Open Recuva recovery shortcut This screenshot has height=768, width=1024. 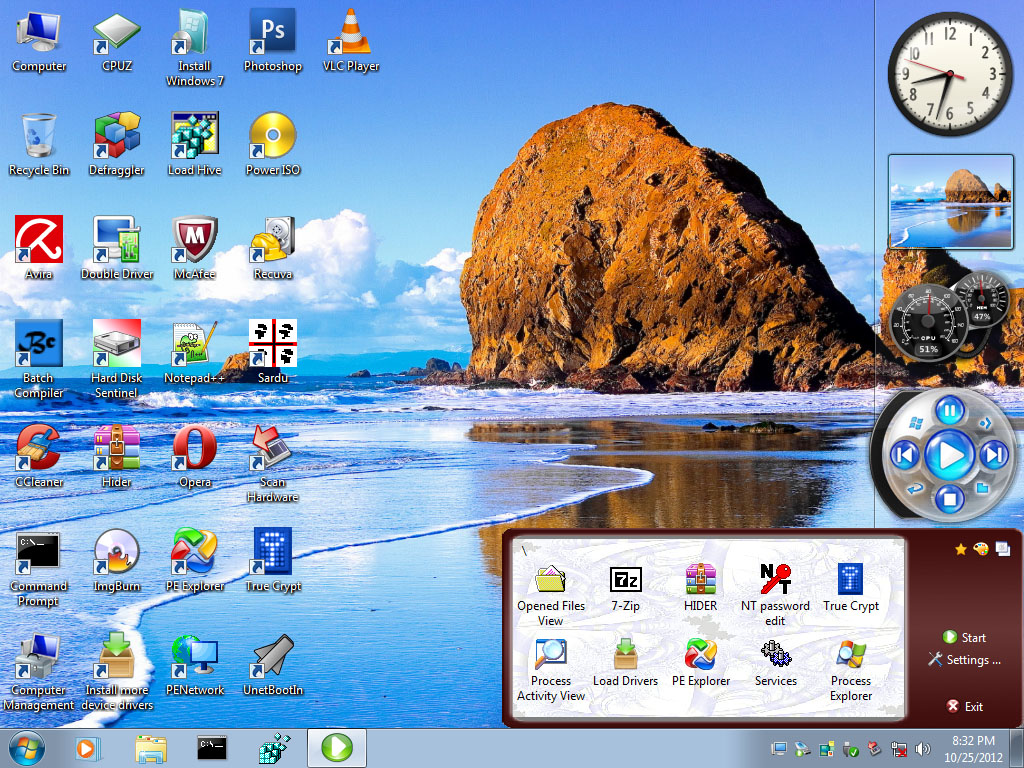pos(272,248)
